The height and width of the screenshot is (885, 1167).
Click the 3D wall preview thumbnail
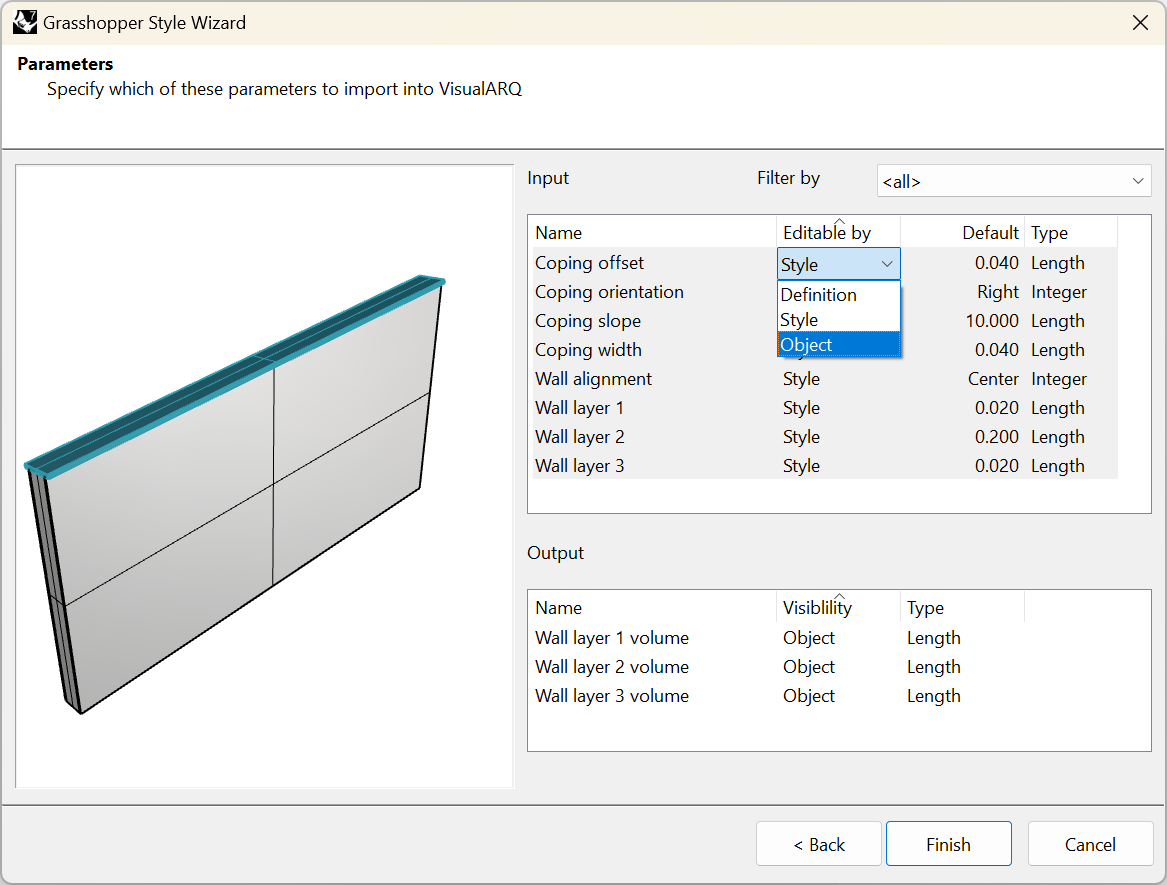tap(264, 476)
